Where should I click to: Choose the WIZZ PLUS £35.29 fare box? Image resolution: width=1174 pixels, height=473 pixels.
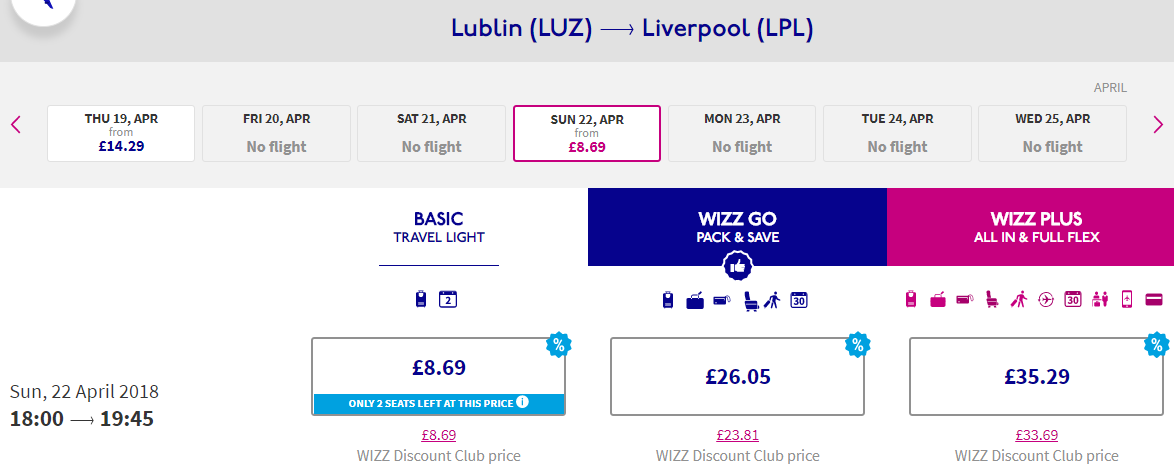(1036, 376)
